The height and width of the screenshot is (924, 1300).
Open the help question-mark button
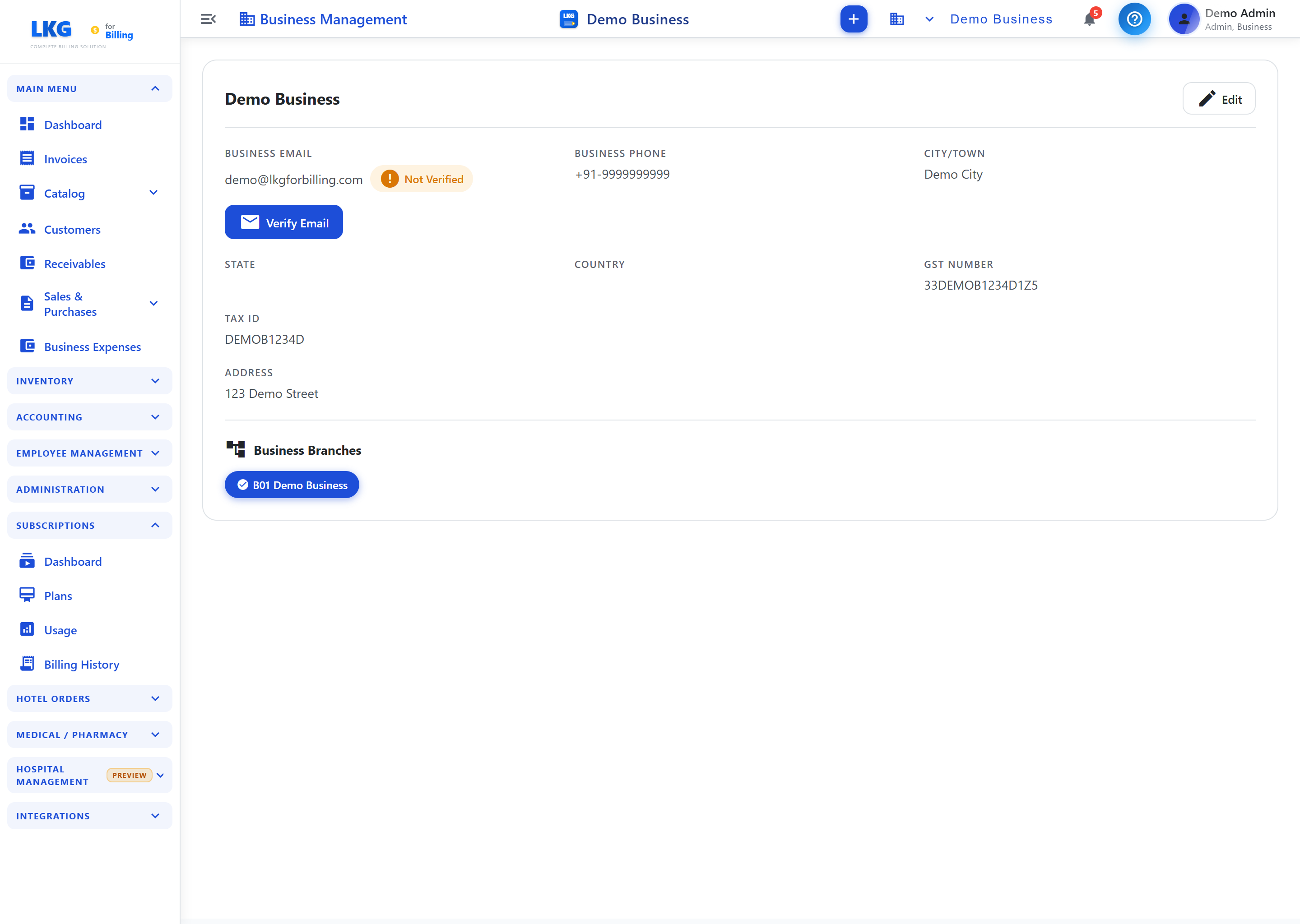coord(1134,19)
